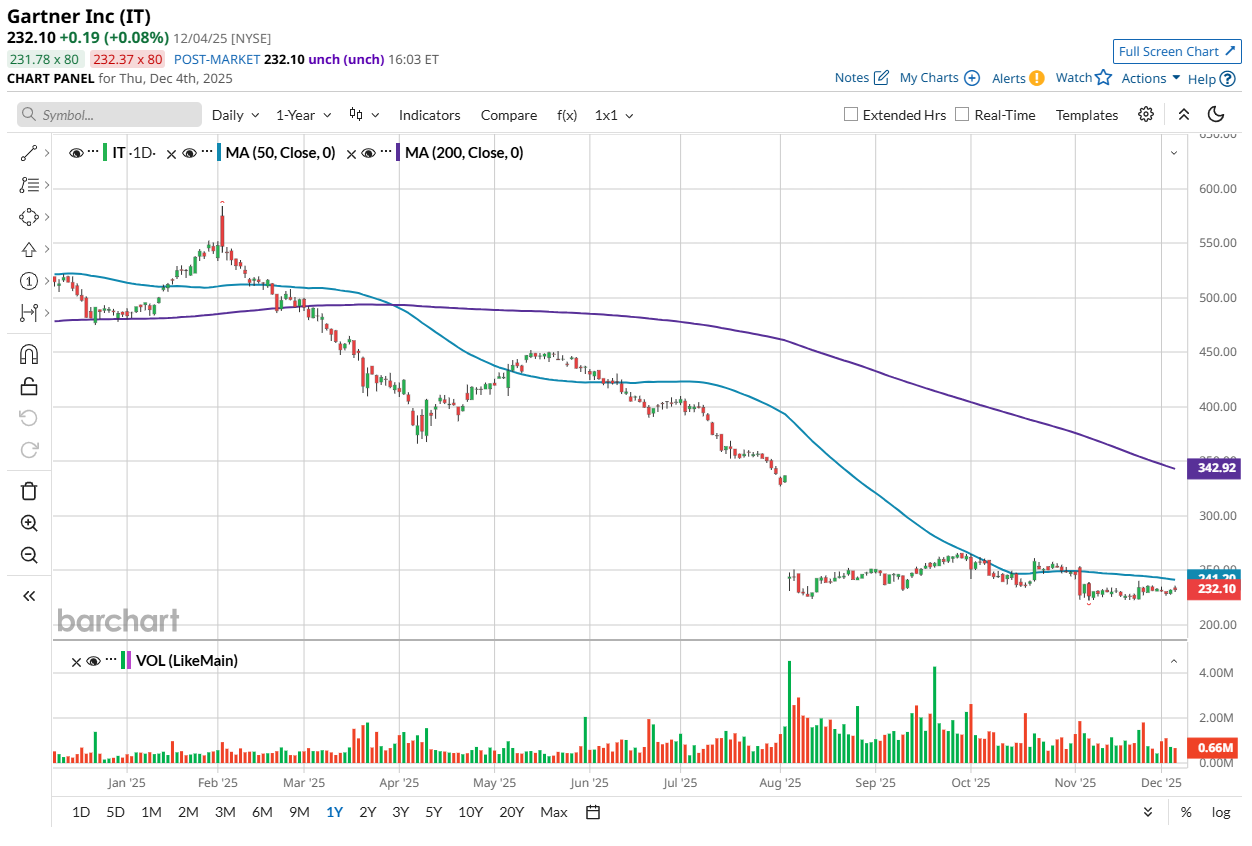Zoom out with the magnifier minus icon
The image size is (1252, 846).
click(x=28, y=555)
